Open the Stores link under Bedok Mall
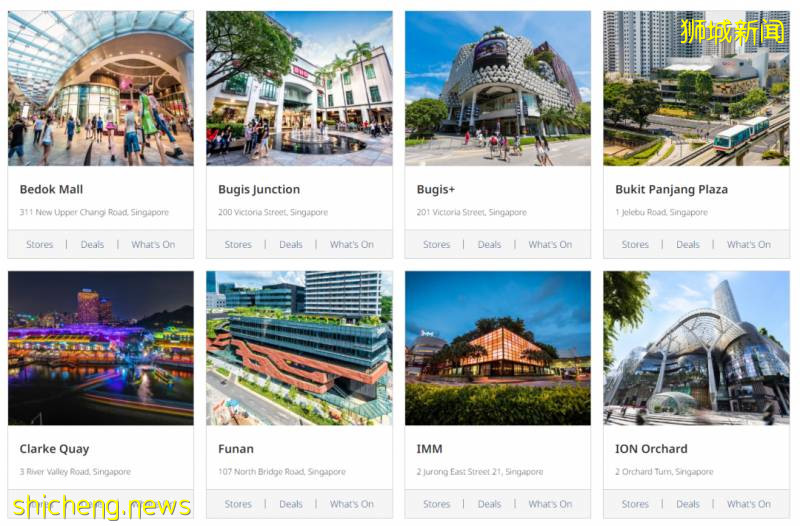The image size is (800, 526). (40, 244)
